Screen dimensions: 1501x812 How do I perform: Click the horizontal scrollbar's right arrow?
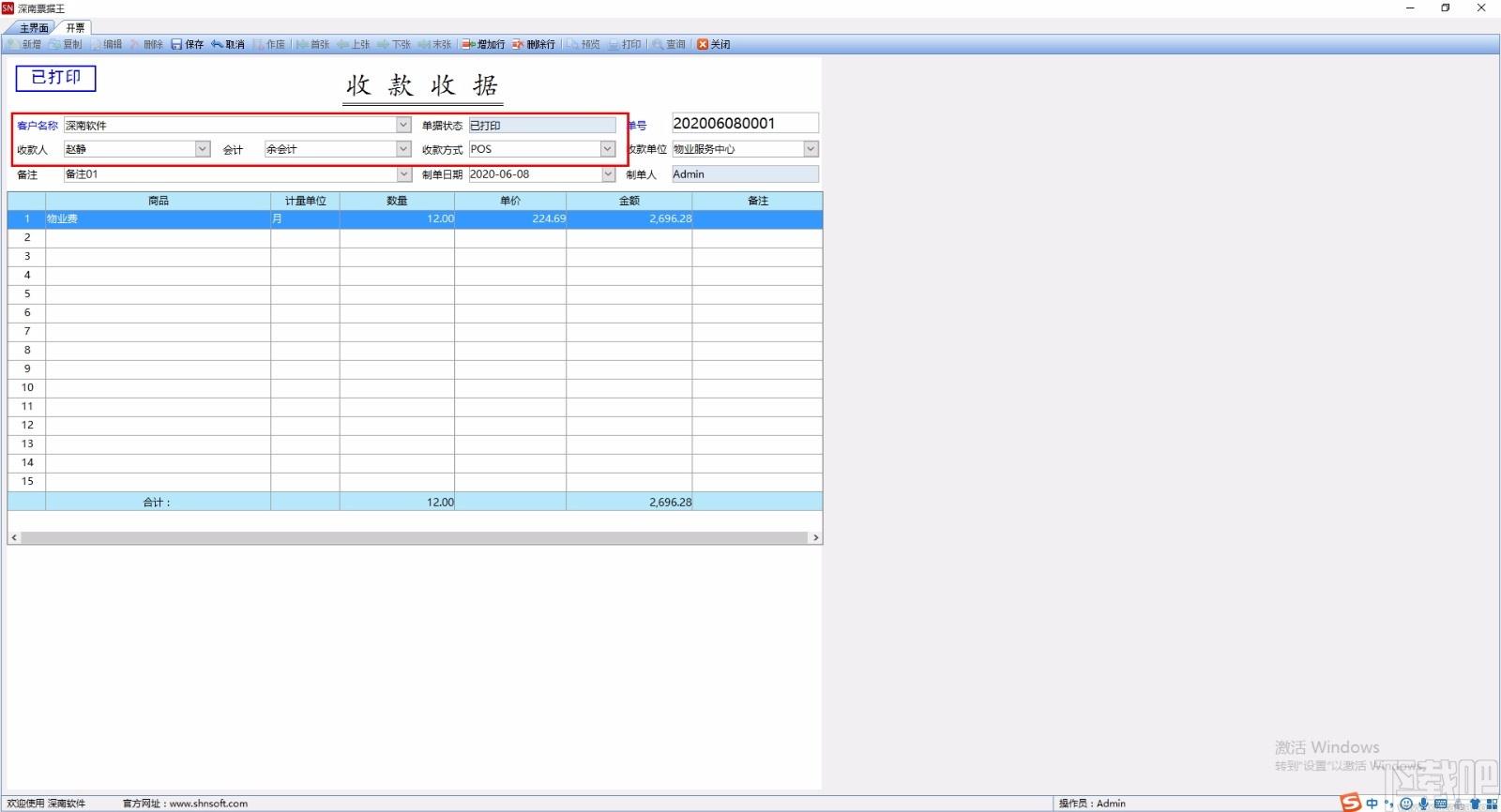coord(816,538)
